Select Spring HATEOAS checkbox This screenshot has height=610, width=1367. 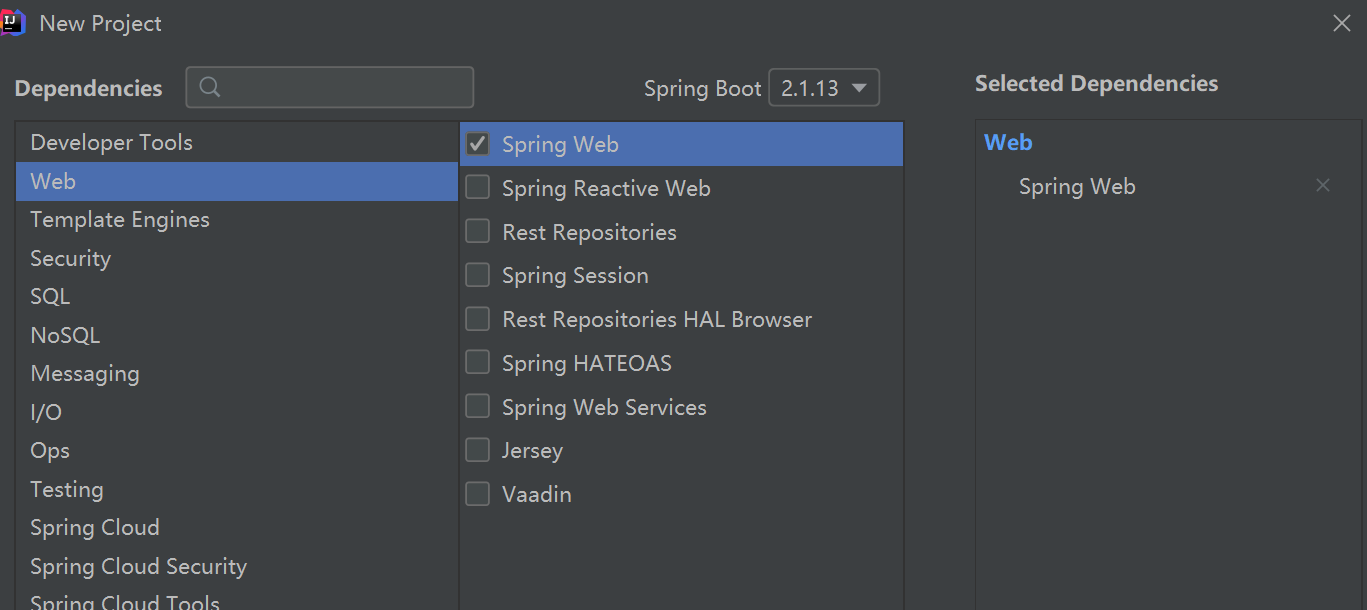(477, 362)
